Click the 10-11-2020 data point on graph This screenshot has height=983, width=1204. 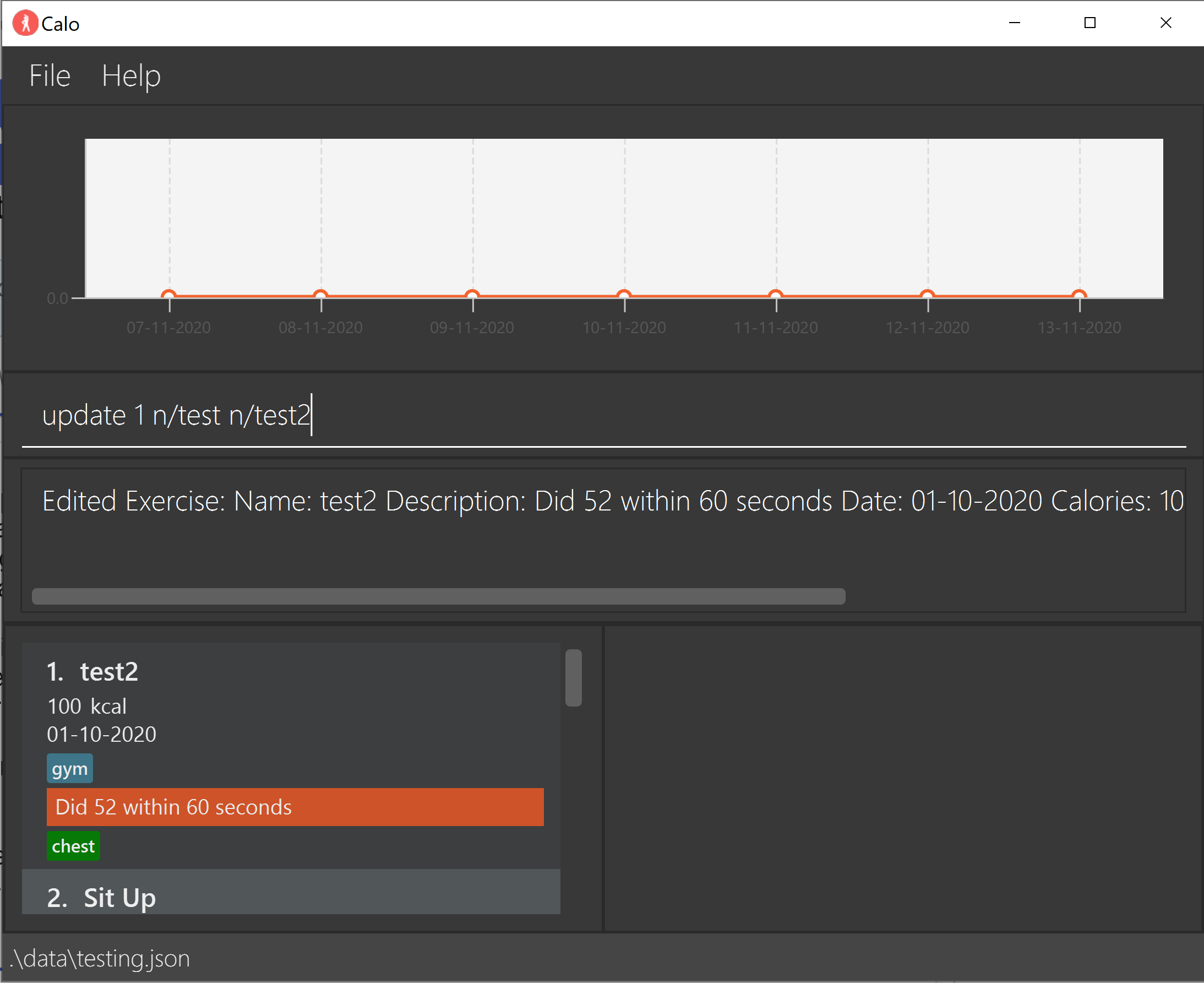tap(624, 295)
